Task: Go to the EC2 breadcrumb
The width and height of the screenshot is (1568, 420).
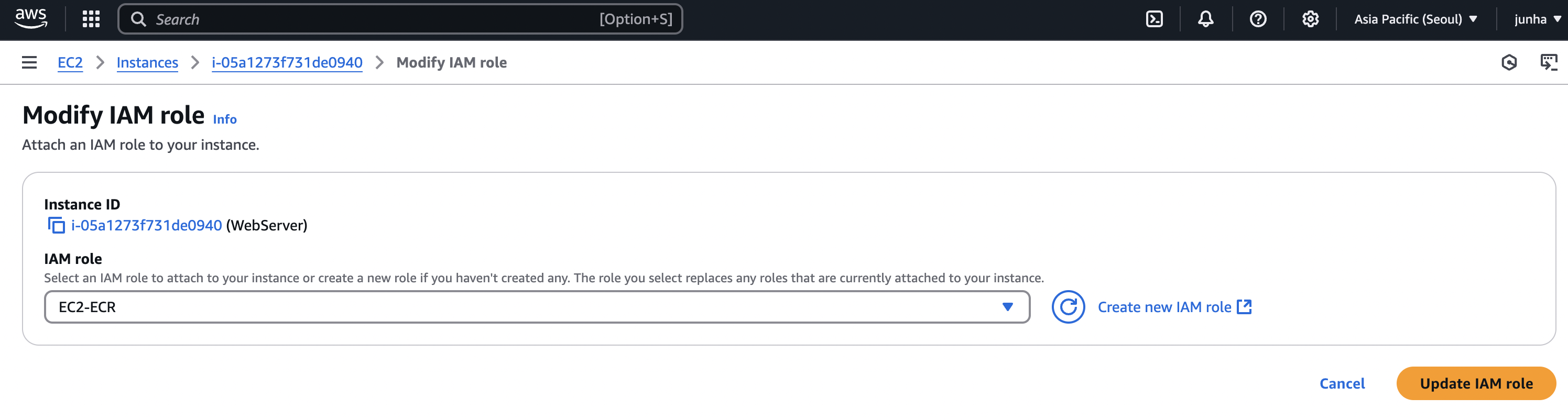Action: [x=70, y=62]
